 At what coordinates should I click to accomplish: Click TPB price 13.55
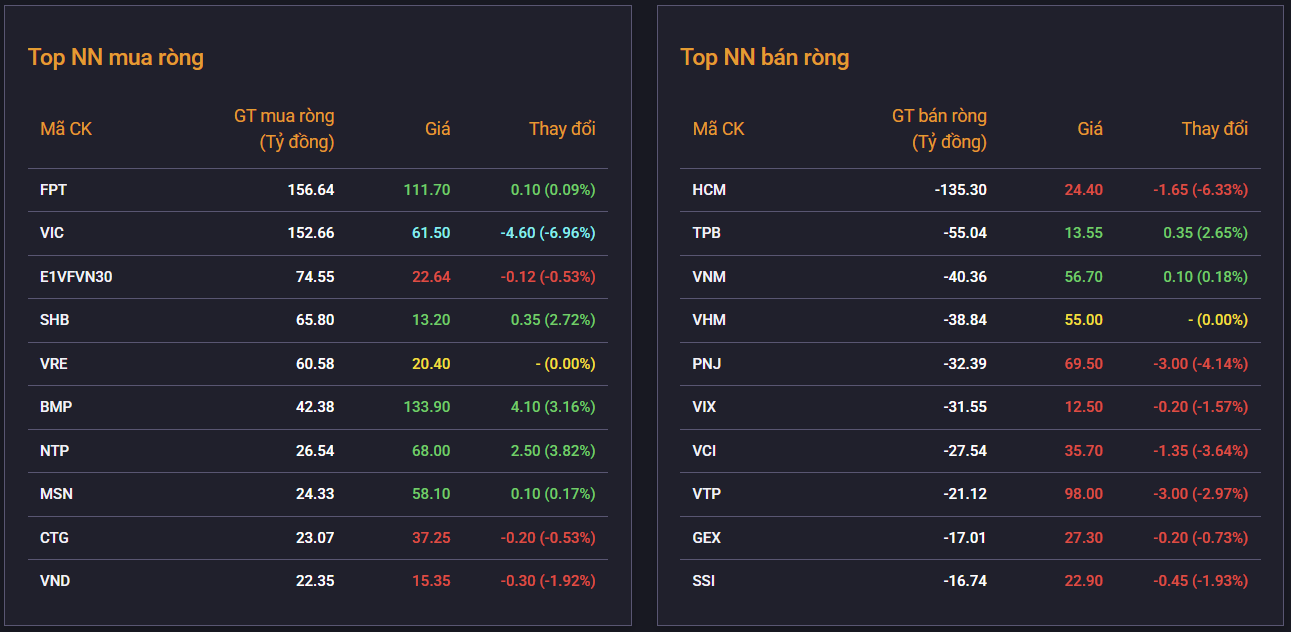click(1084, 233)
